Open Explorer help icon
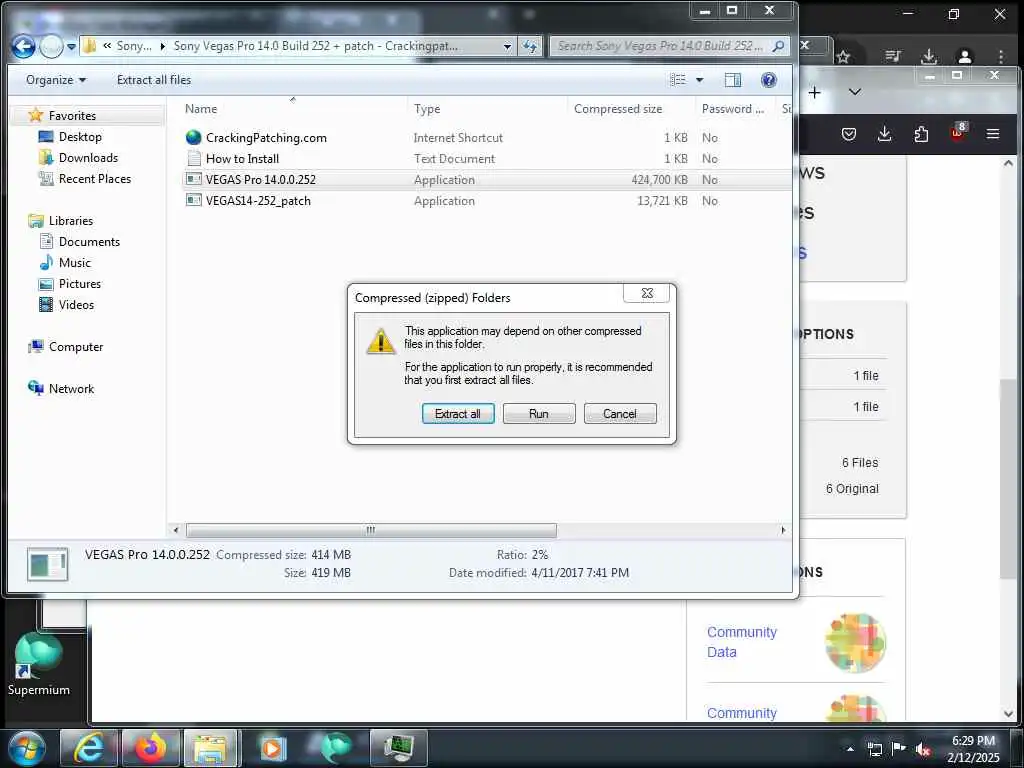 tap(769, 80)
